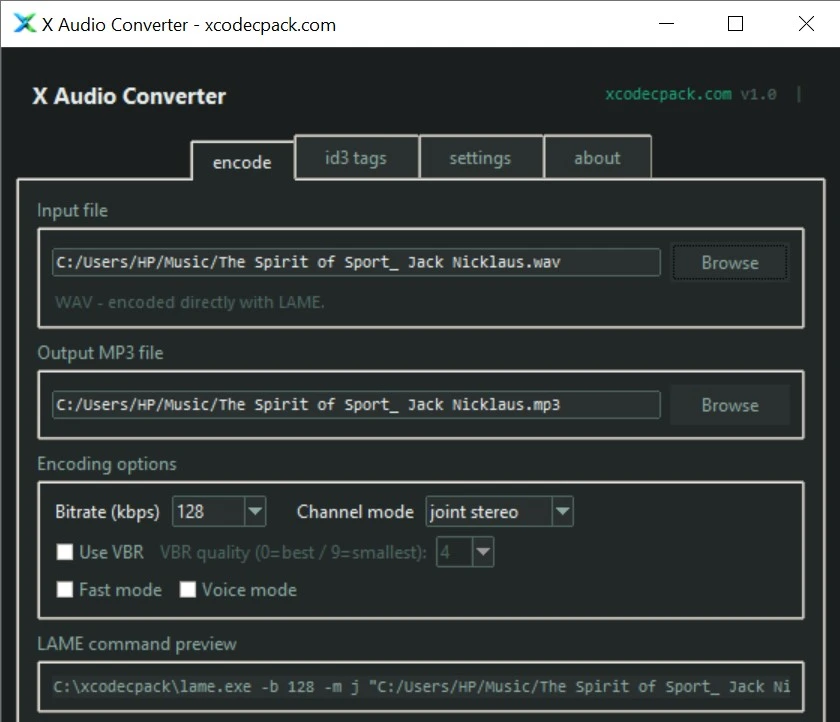The height and width of the screenshot is (722, 840).
Task: Open the xcodecpack.com link
Action: [668, 95]
